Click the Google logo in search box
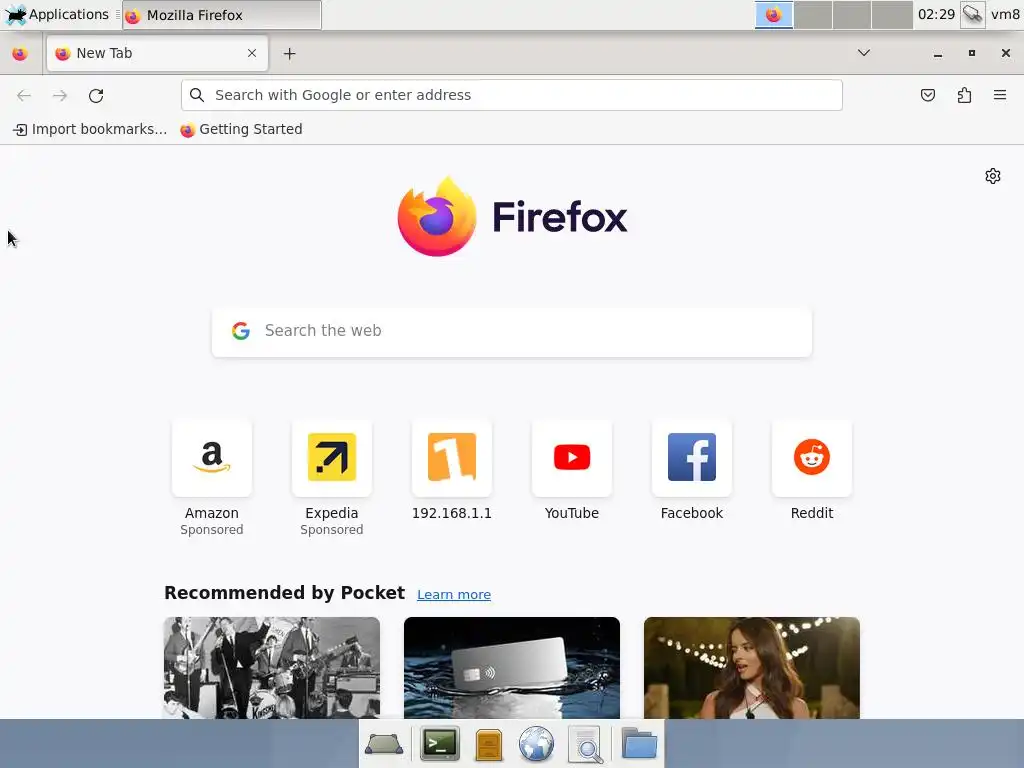1024x768 pixels. 241,331
